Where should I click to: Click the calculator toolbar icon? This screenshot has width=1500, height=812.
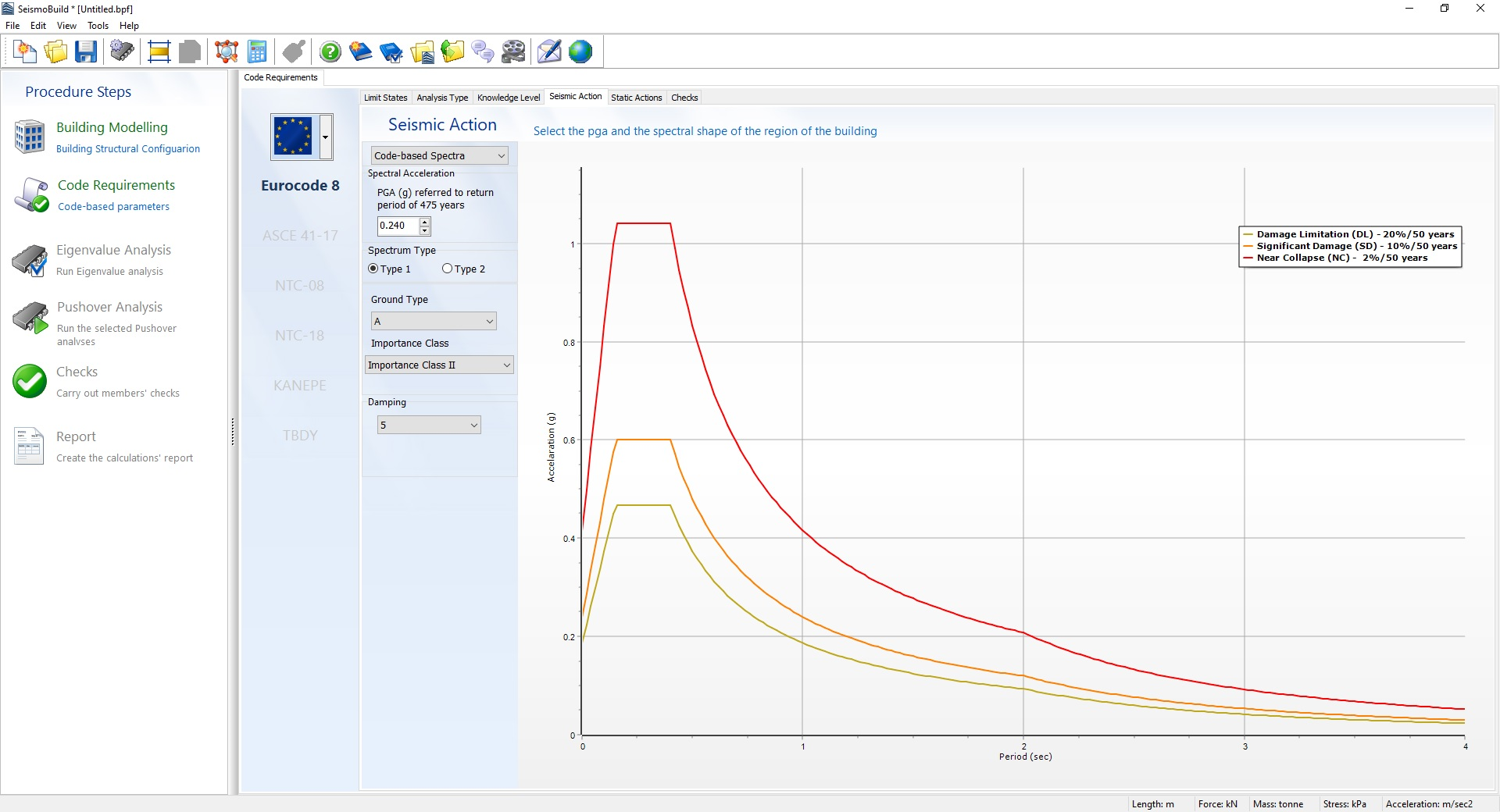[x=257, y=52]
